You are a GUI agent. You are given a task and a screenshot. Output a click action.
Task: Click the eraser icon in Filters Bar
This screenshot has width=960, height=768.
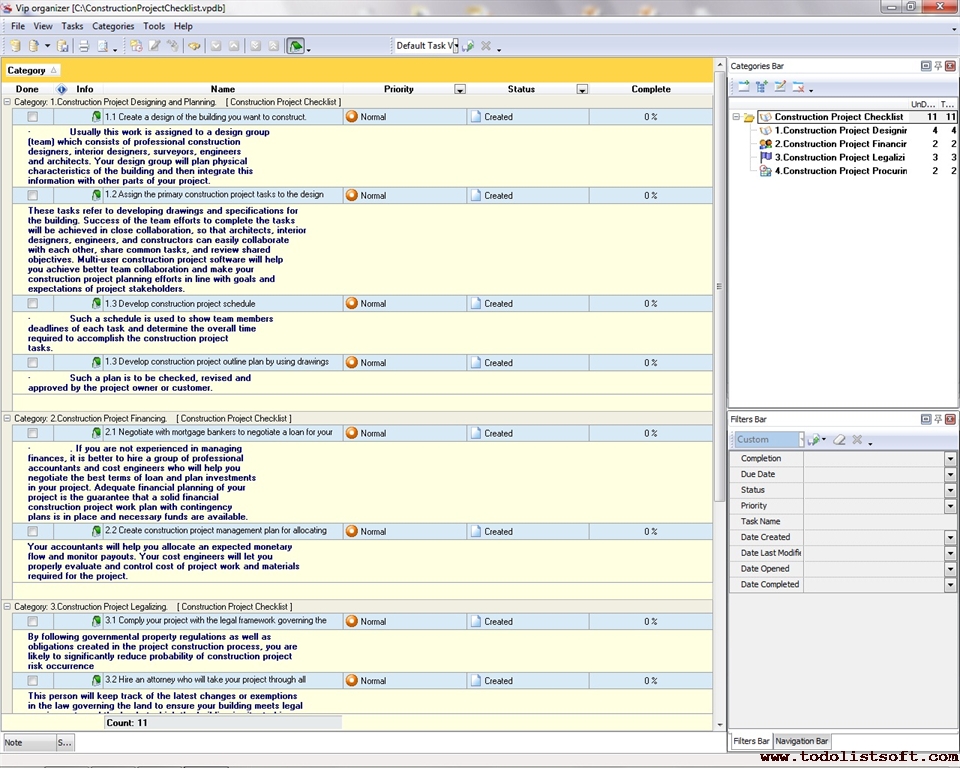(x=840, y=440)
